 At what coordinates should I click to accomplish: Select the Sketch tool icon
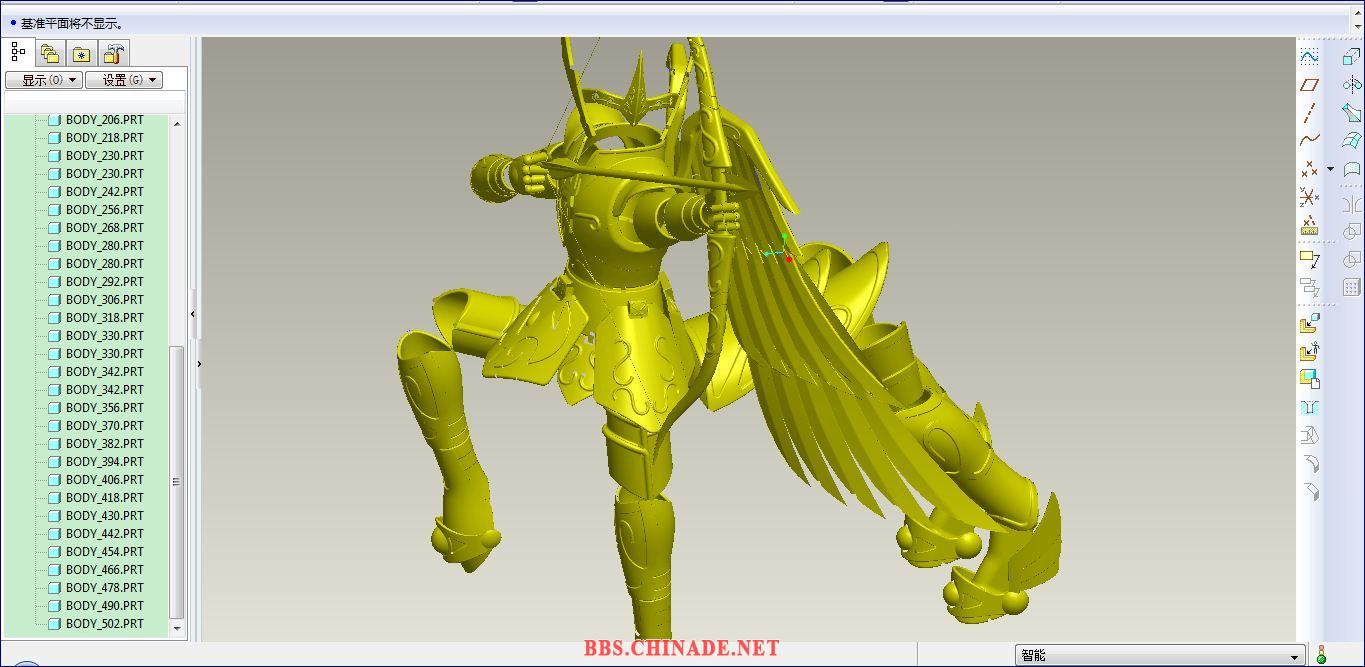coord(1309,56)
